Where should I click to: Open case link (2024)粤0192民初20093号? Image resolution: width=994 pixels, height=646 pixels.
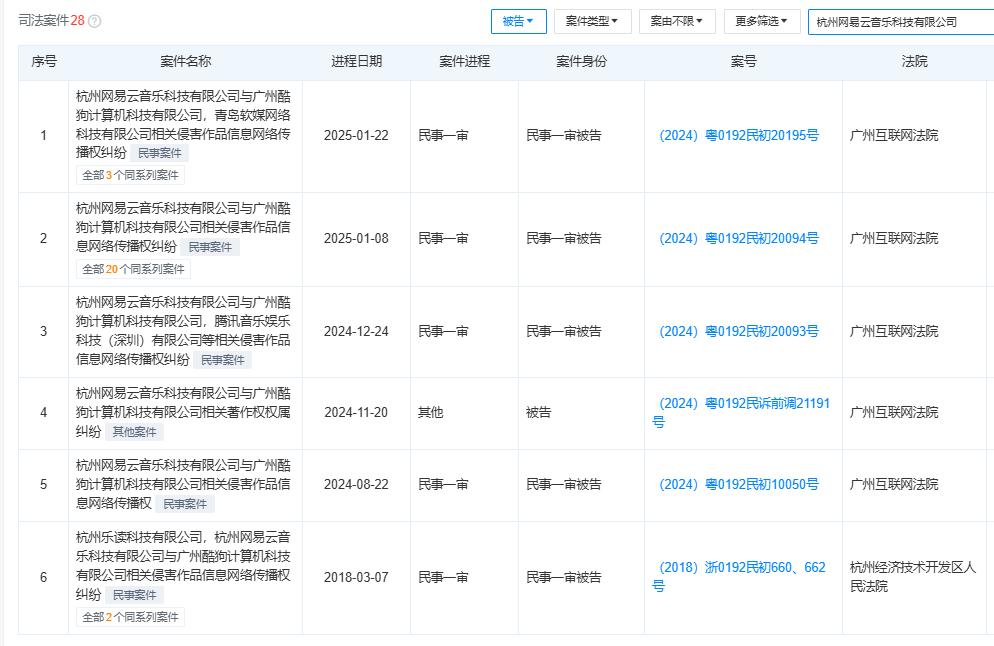point(739,332)
